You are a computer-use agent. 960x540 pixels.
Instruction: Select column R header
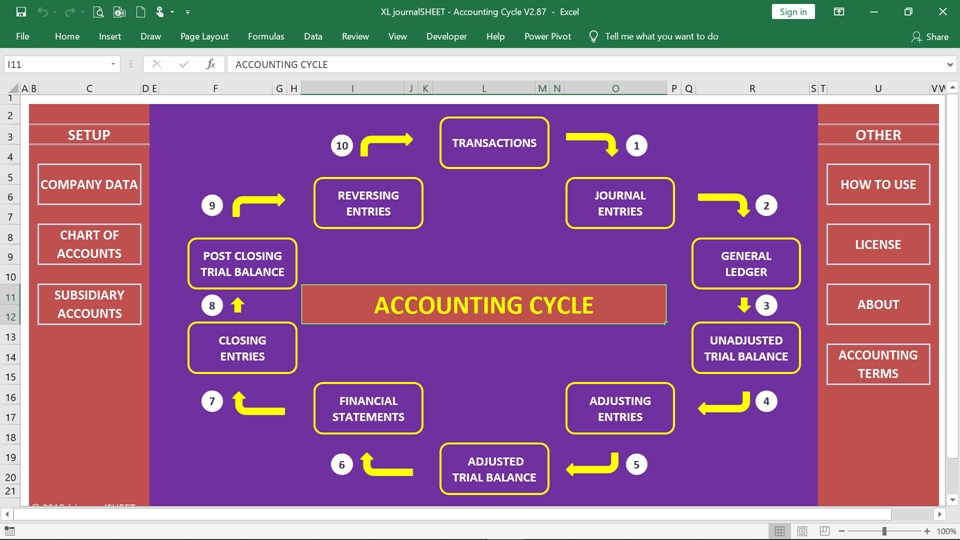[752, 88]
